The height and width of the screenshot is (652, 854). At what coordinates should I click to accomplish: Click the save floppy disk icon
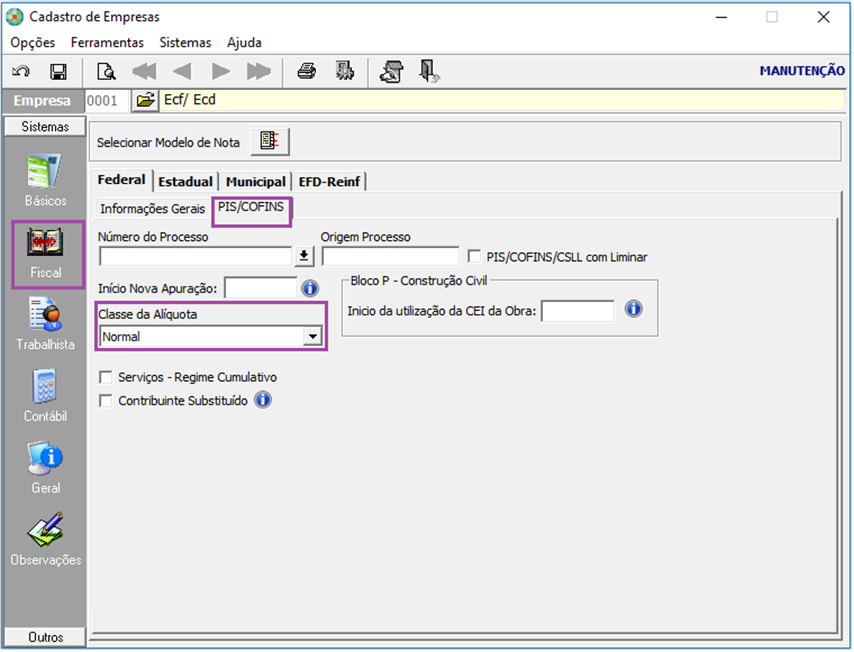click(x=58, y=71)
